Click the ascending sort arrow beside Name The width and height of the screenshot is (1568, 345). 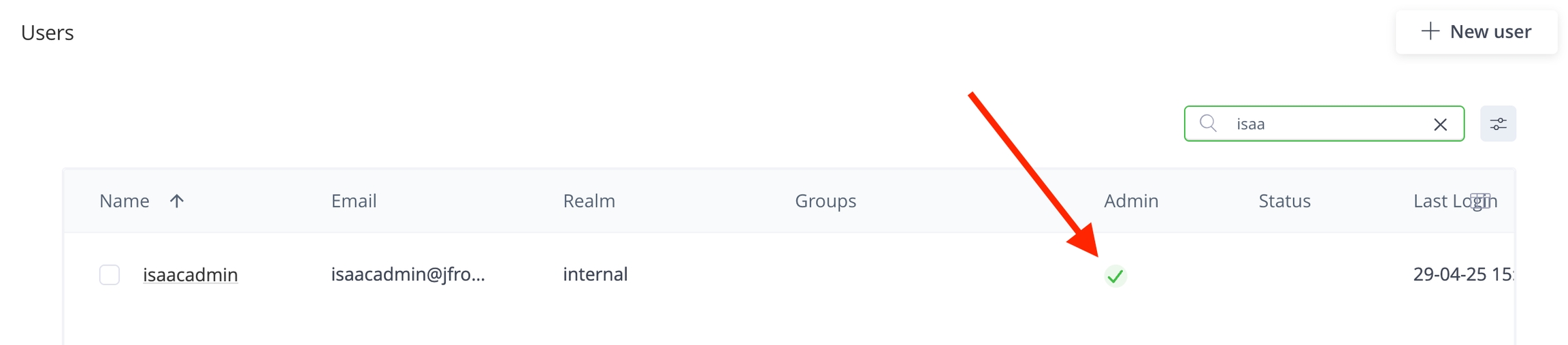(x=177, y=201)
